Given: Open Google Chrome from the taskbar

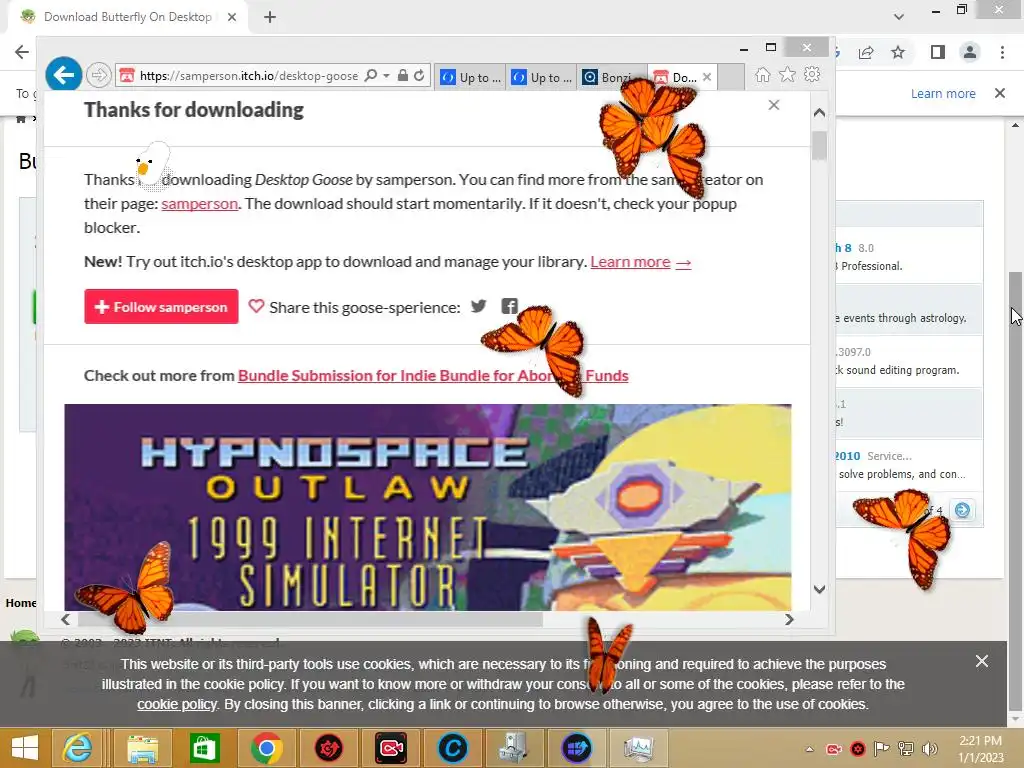Looking at the screenshot, I should (x=266, y=748).
